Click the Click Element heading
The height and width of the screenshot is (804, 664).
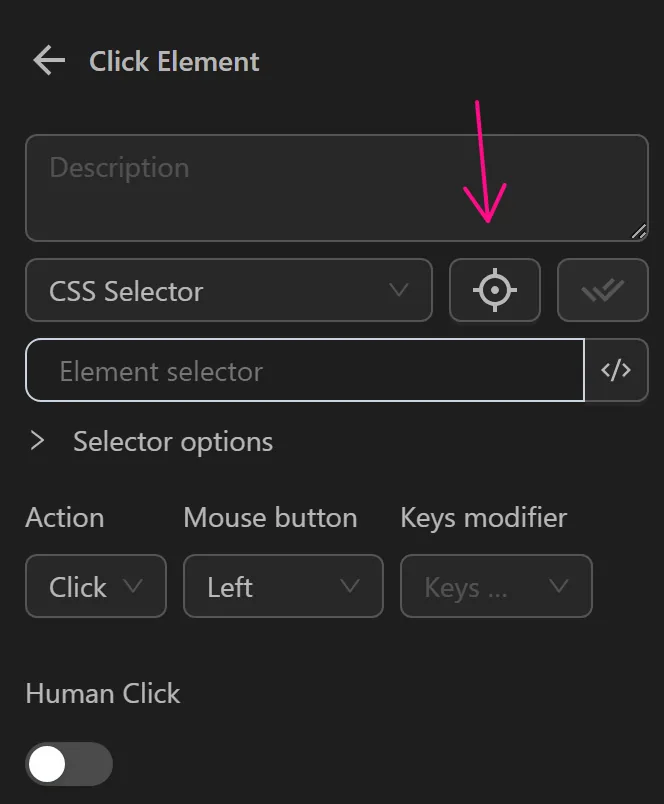coord(174,61)
